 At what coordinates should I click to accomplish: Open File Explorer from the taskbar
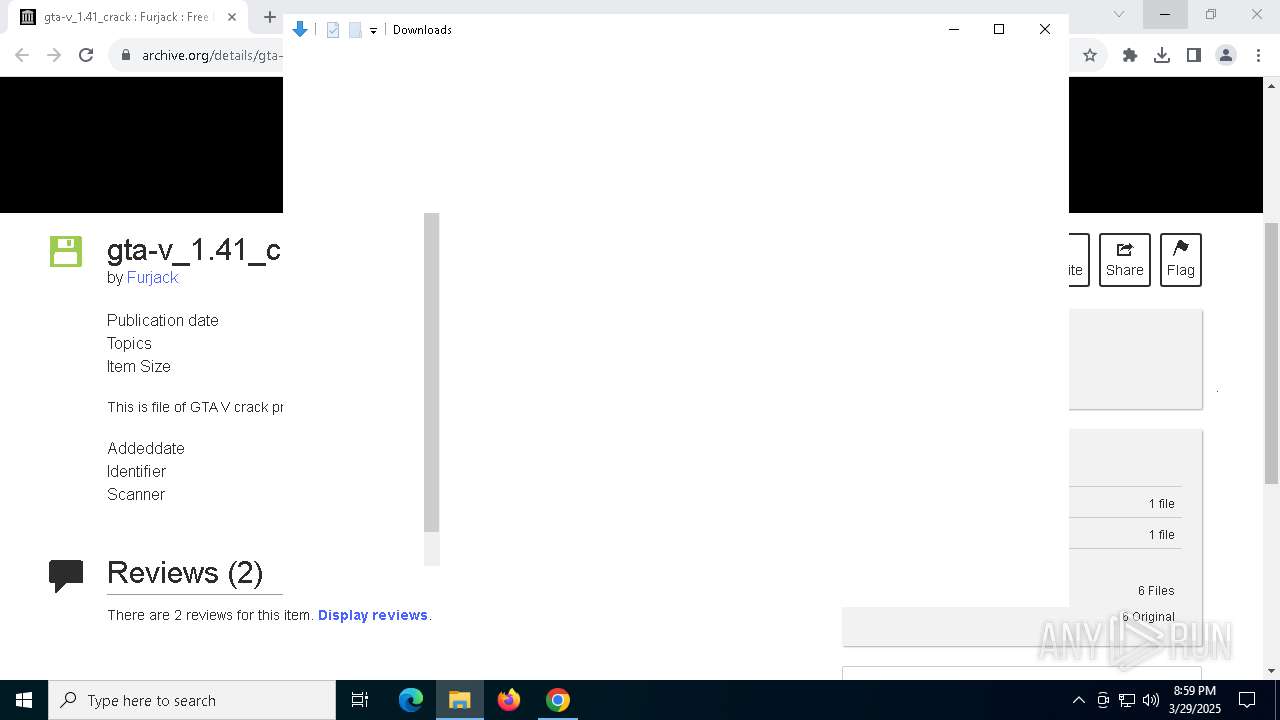click(x=460, y=700)
